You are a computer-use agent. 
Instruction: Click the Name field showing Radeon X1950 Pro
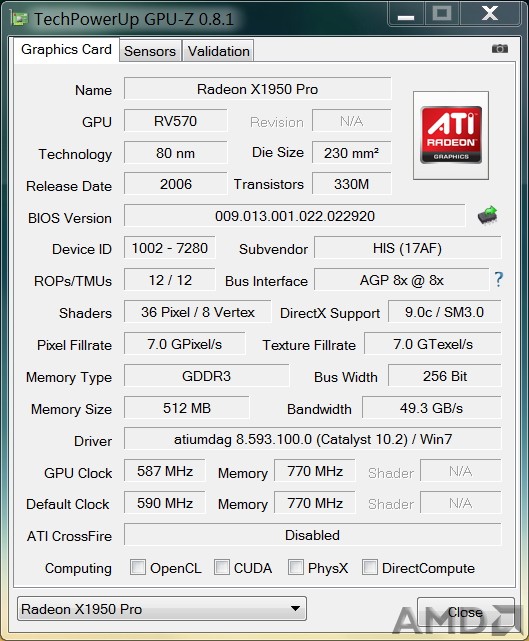tap(258, 89)
